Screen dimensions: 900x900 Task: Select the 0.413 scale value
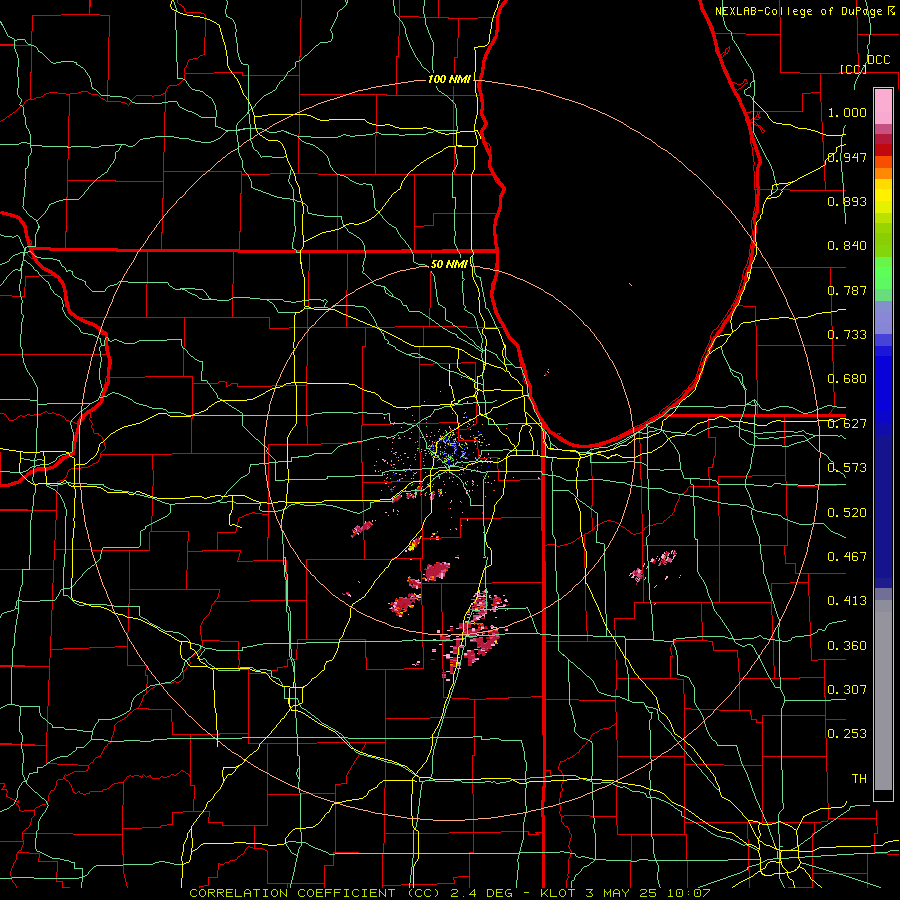(x=847, y=600)
